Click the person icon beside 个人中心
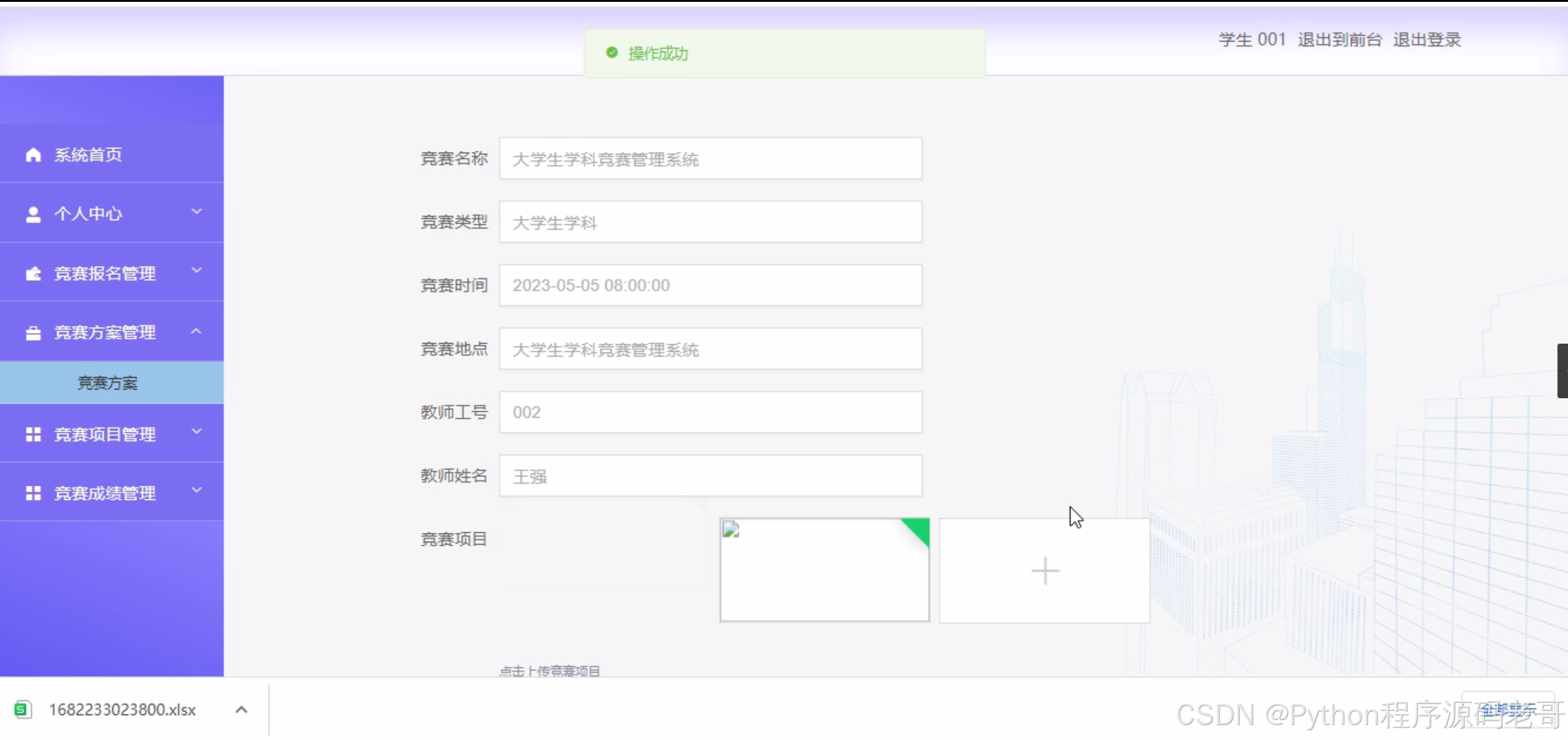Screen dimensions: 1568x740 tap(33, 214)
